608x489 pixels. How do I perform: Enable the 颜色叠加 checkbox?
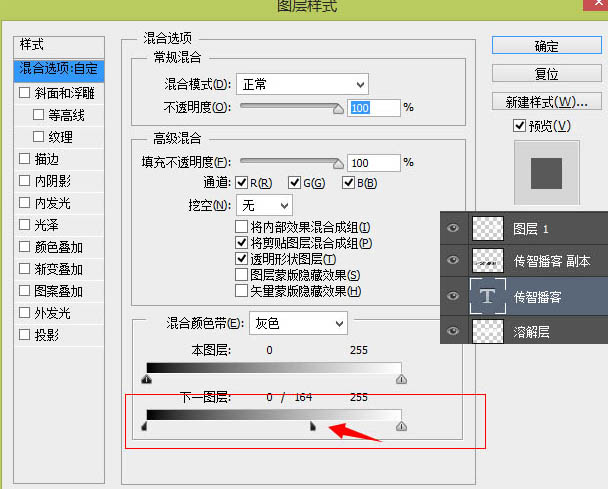click(x=24, y=247)
